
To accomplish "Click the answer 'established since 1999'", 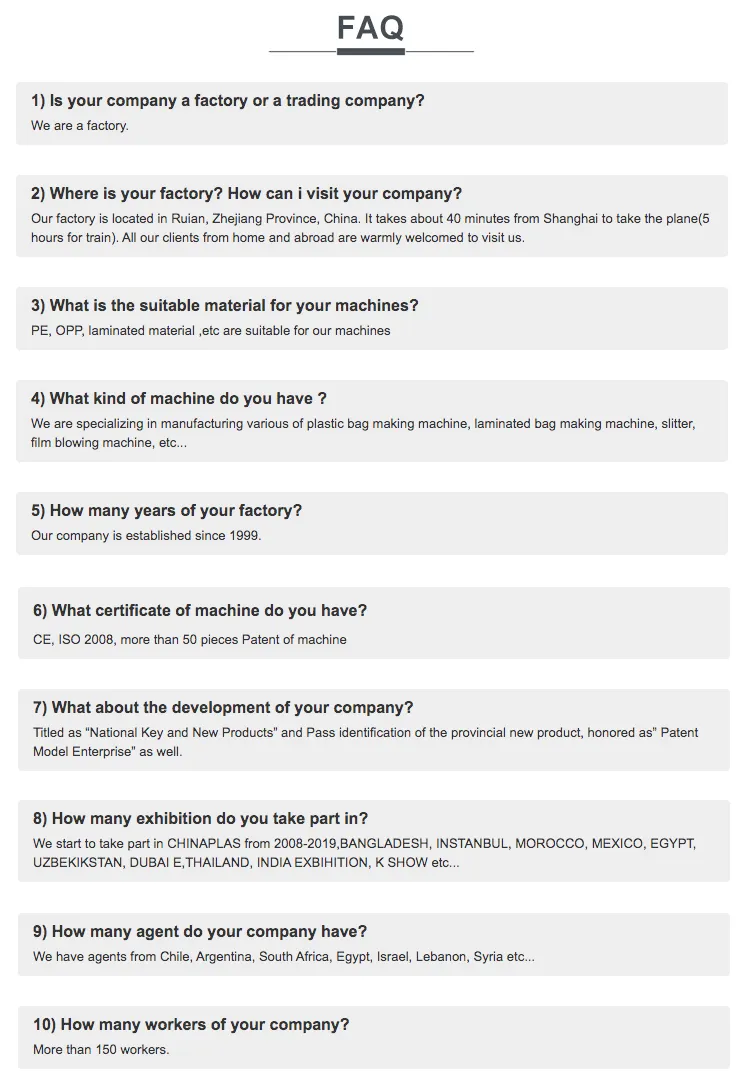I will click(146, 536).
